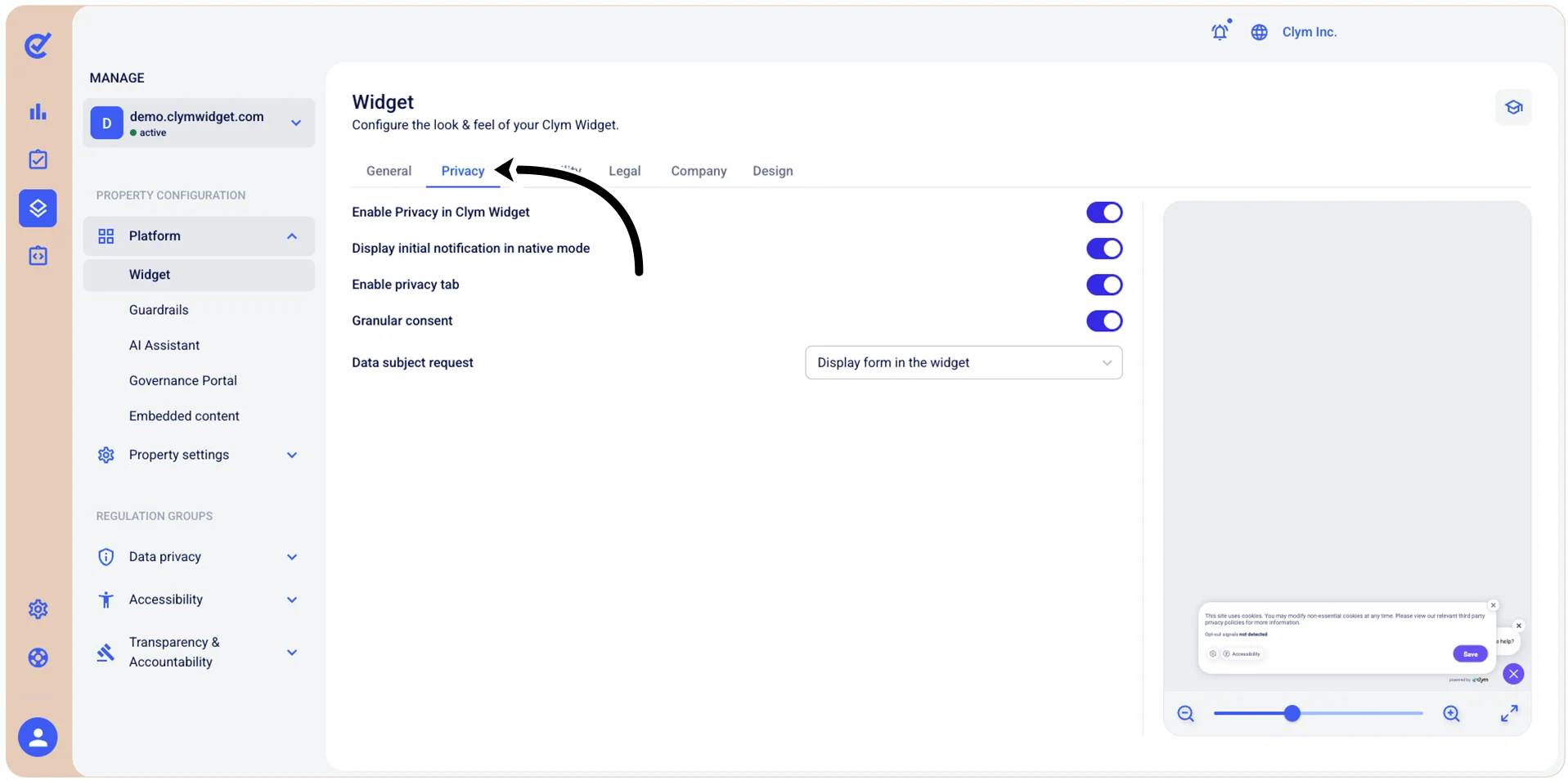Expand Data privacy group
The image size is (1568, 781).
coord(199,557)
